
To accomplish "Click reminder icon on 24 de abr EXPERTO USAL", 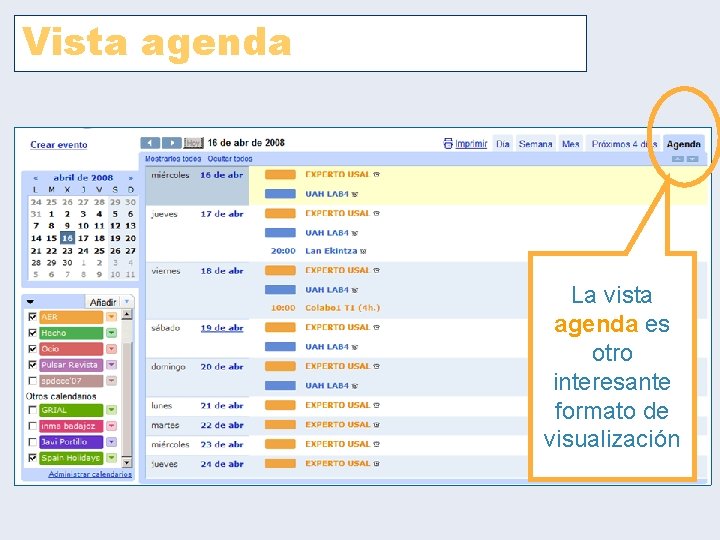I will point(377,464).
